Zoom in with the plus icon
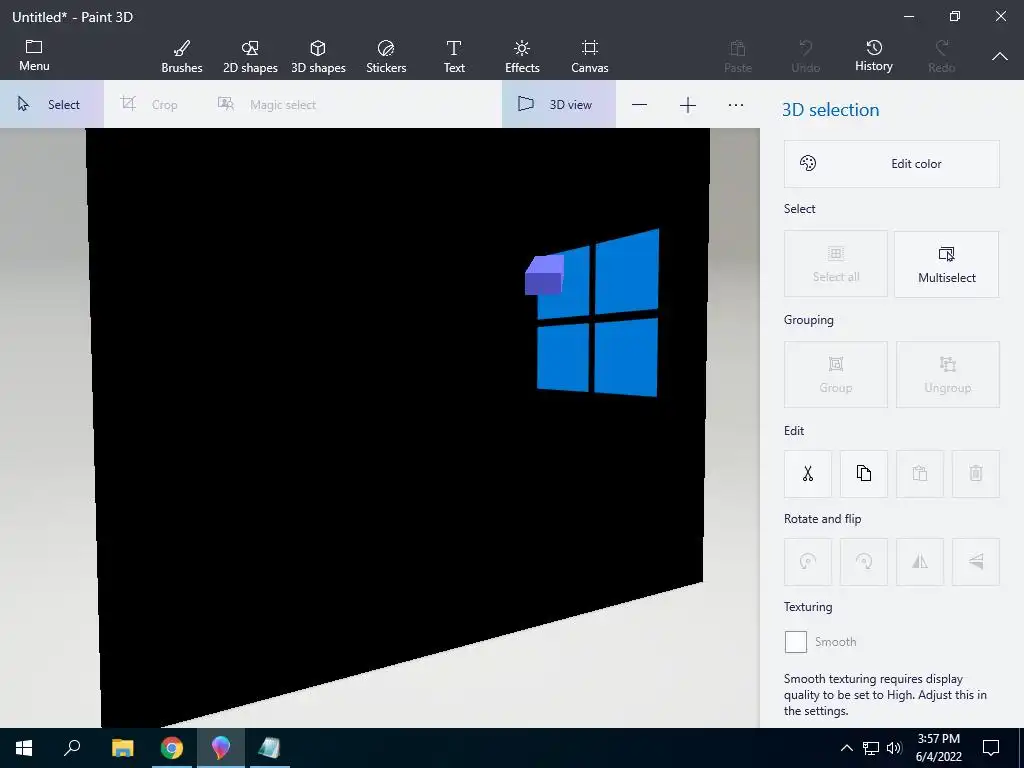Image resolution: width=1024 pixels, height=768 pixels. tap(688, 104)
